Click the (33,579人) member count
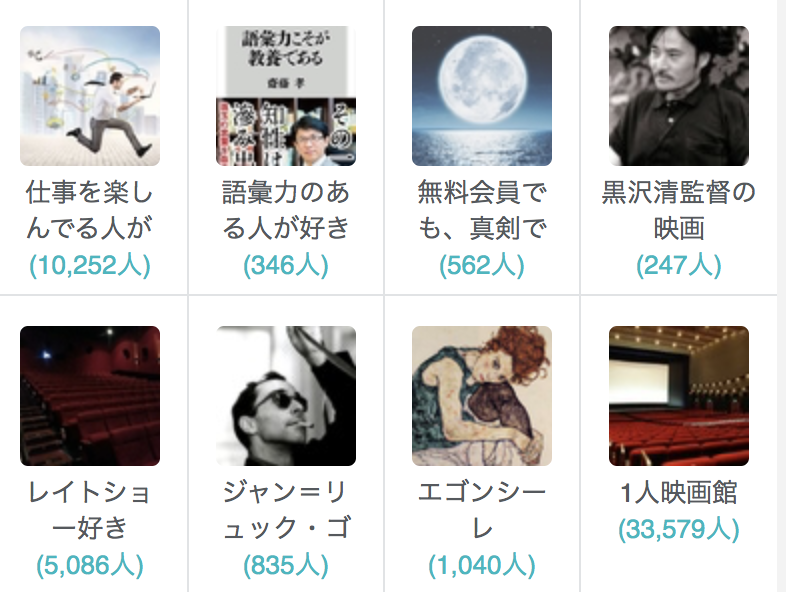 679,529
